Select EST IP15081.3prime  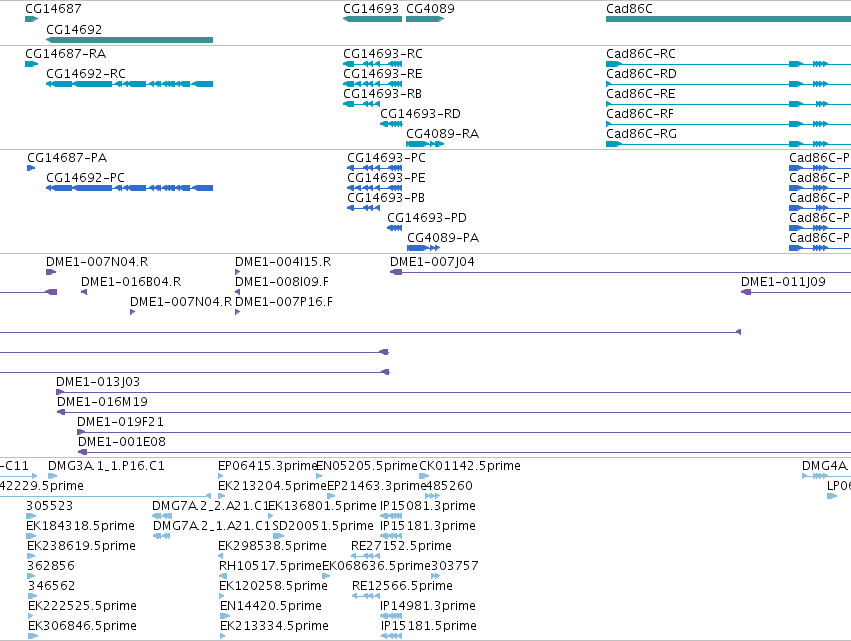(428, 506)
